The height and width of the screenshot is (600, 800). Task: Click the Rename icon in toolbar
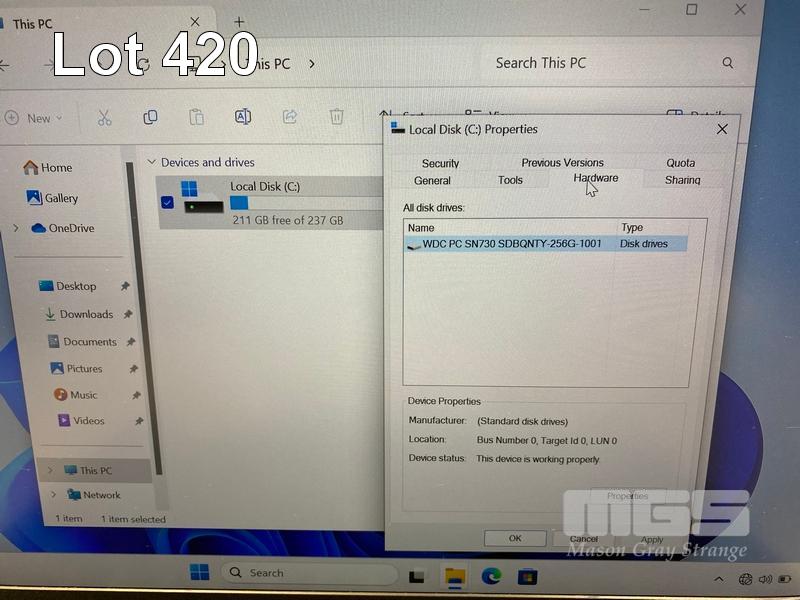tap(243, 117)
